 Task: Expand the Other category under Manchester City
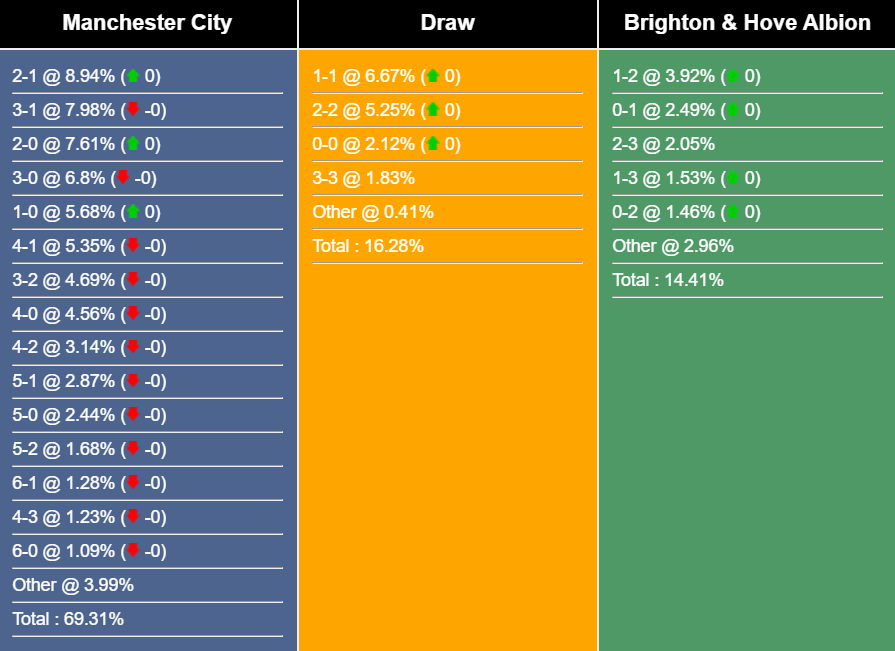[65, 584]
